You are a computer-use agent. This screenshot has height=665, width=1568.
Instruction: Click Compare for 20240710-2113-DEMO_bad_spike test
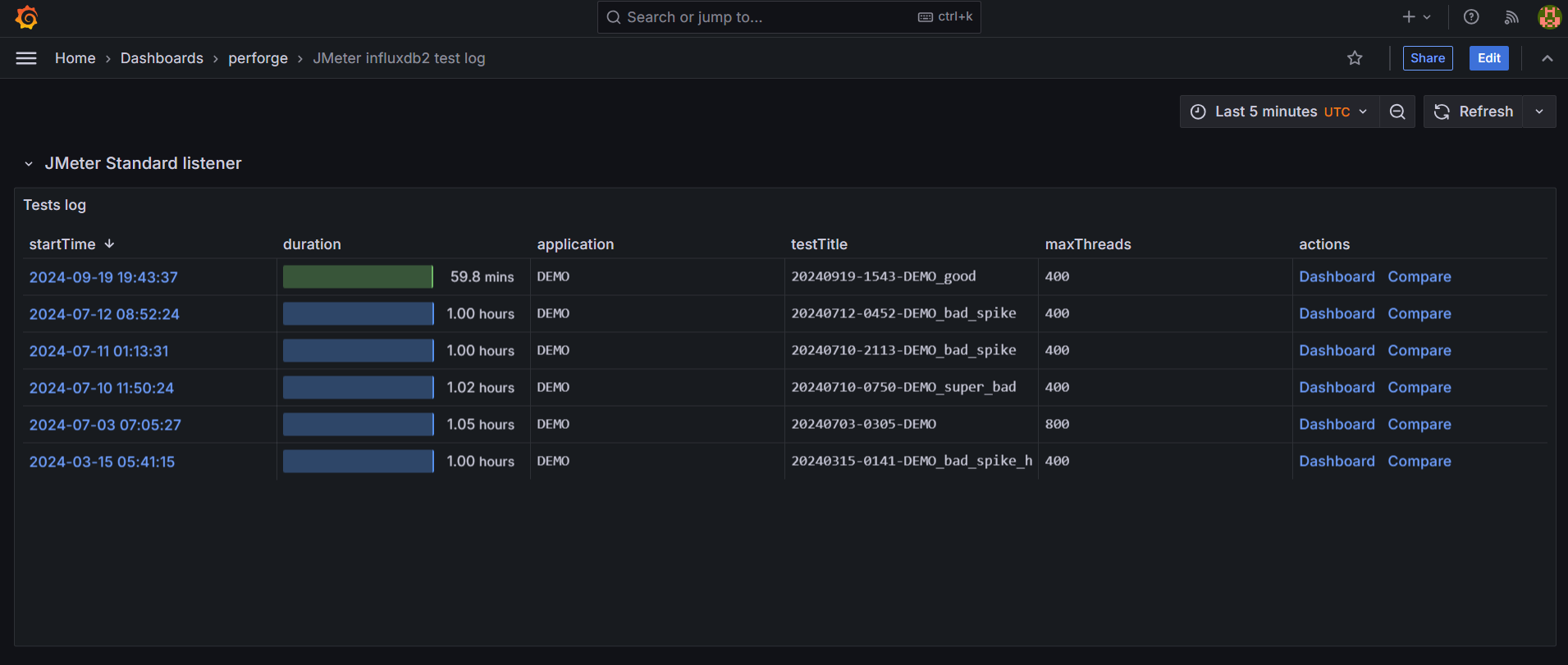pyautogui.click(x=1419, y=351)
